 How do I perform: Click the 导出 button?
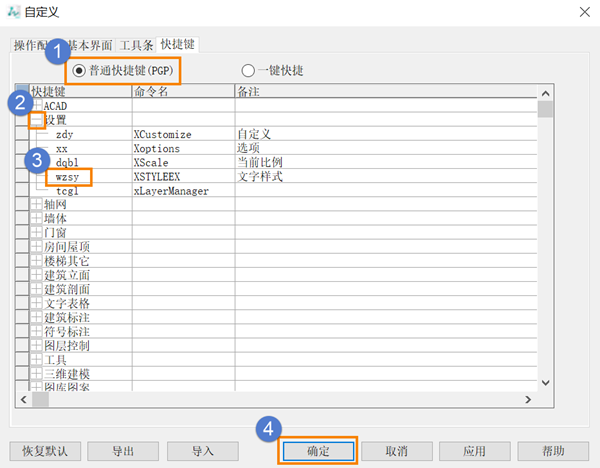coord(123,451)
